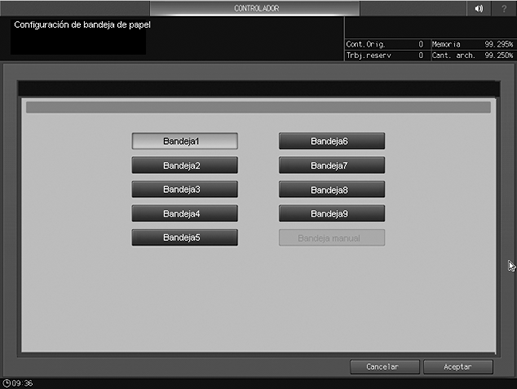Click the 09:36 time display
Image resolution: width=517 pixels, height=389 pixels.
pyautogui.click(x=22, y=383)
